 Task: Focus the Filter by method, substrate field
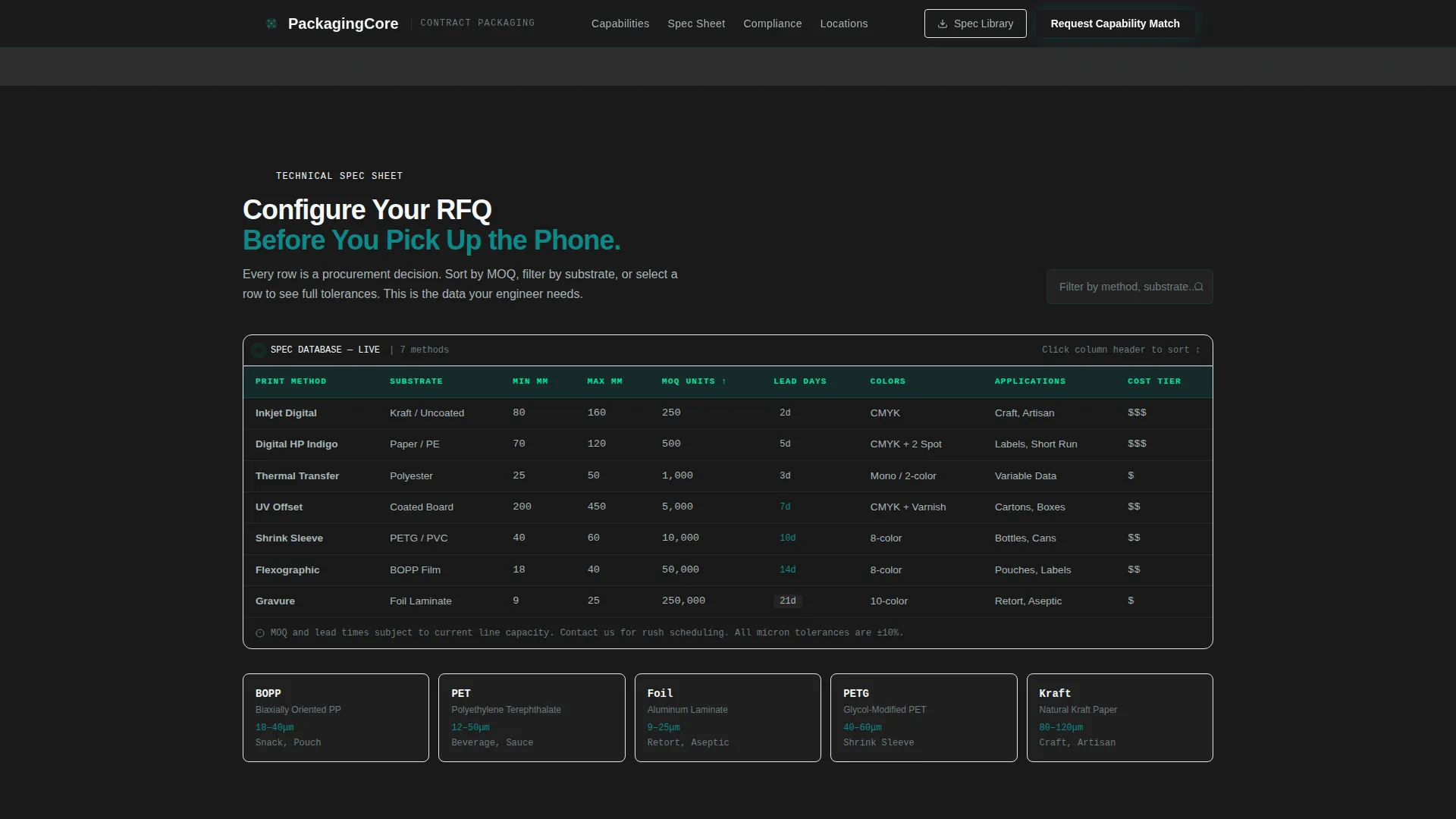click(1129, 287)
